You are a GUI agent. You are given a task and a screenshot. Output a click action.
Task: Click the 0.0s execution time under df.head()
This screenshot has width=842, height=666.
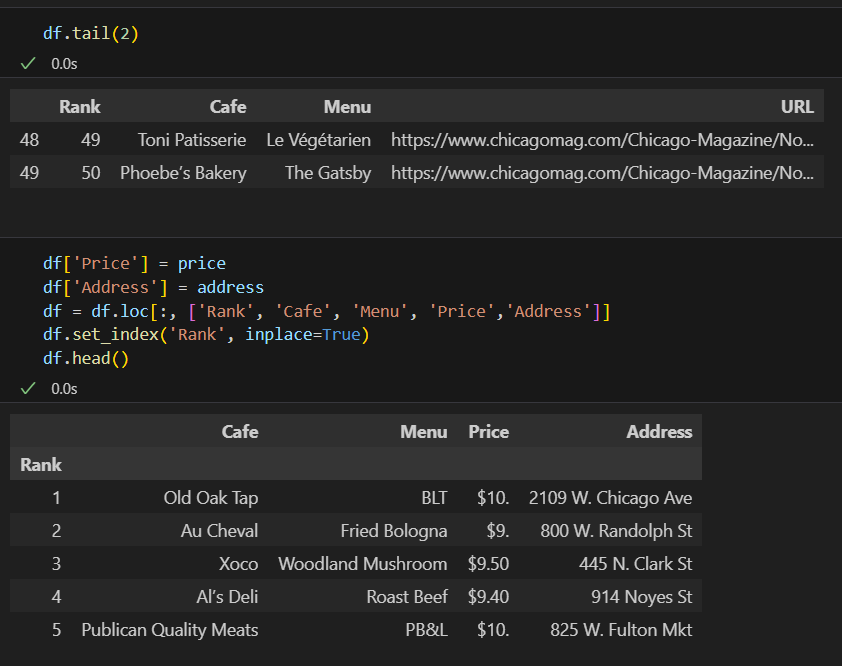coord(64,389)
